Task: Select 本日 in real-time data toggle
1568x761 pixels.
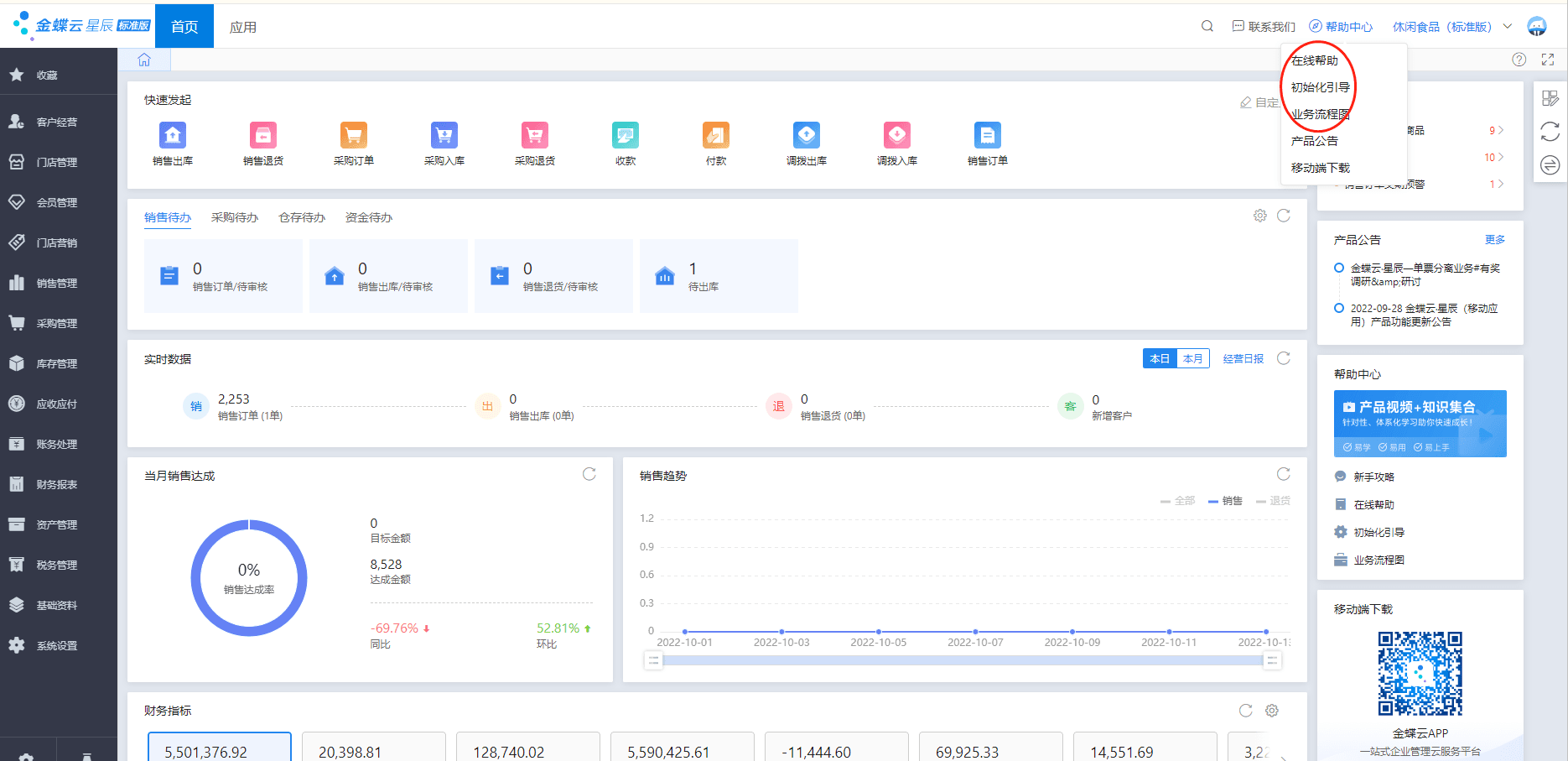Action: [x=1160, y=358]
